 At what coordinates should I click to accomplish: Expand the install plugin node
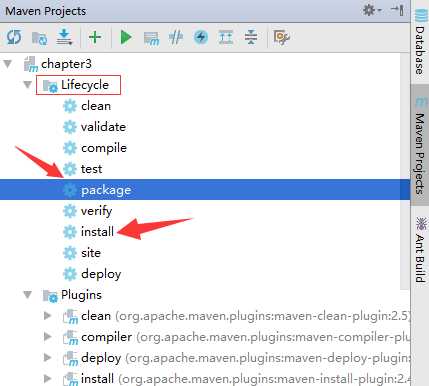point(48,379)
